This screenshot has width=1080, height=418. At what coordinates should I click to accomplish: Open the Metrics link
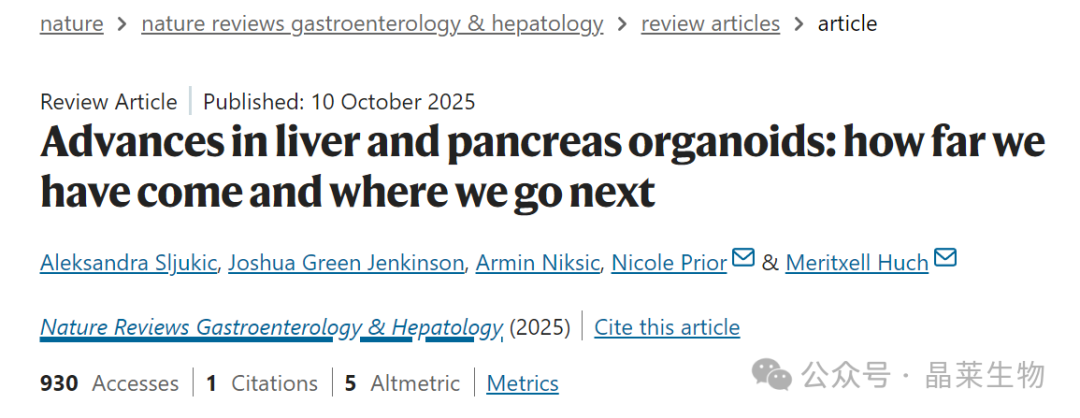[522, 383]
